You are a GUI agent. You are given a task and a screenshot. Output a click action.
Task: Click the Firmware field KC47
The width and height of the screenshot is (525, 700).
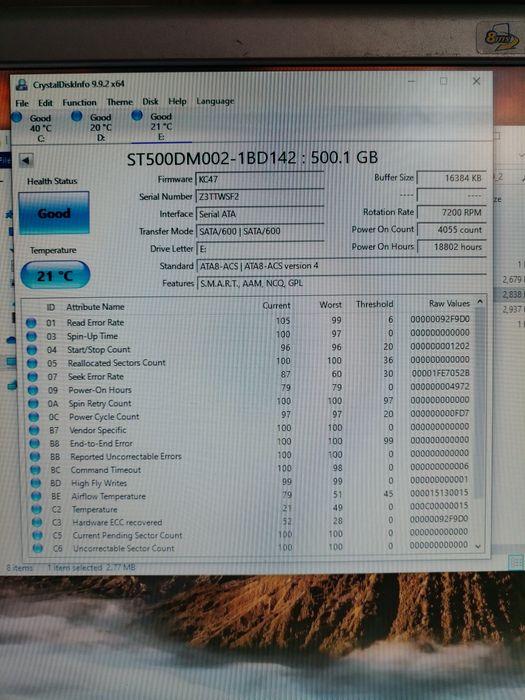pos(259,179)
